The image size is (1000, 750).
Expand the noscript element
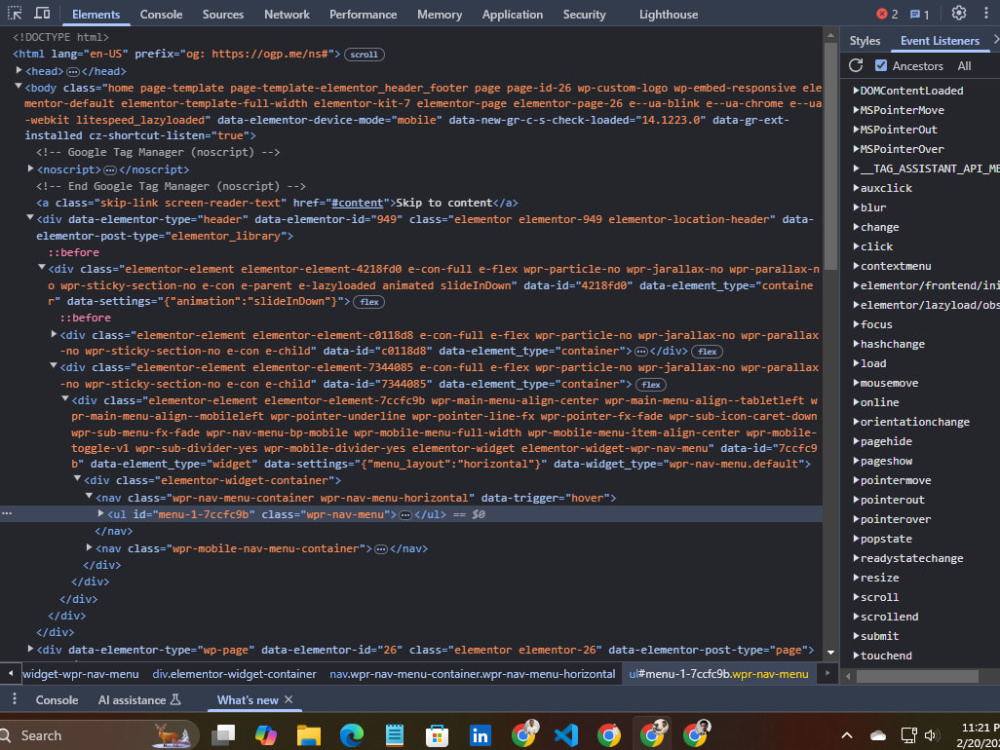pyautogui.click(x=31, y=168)
